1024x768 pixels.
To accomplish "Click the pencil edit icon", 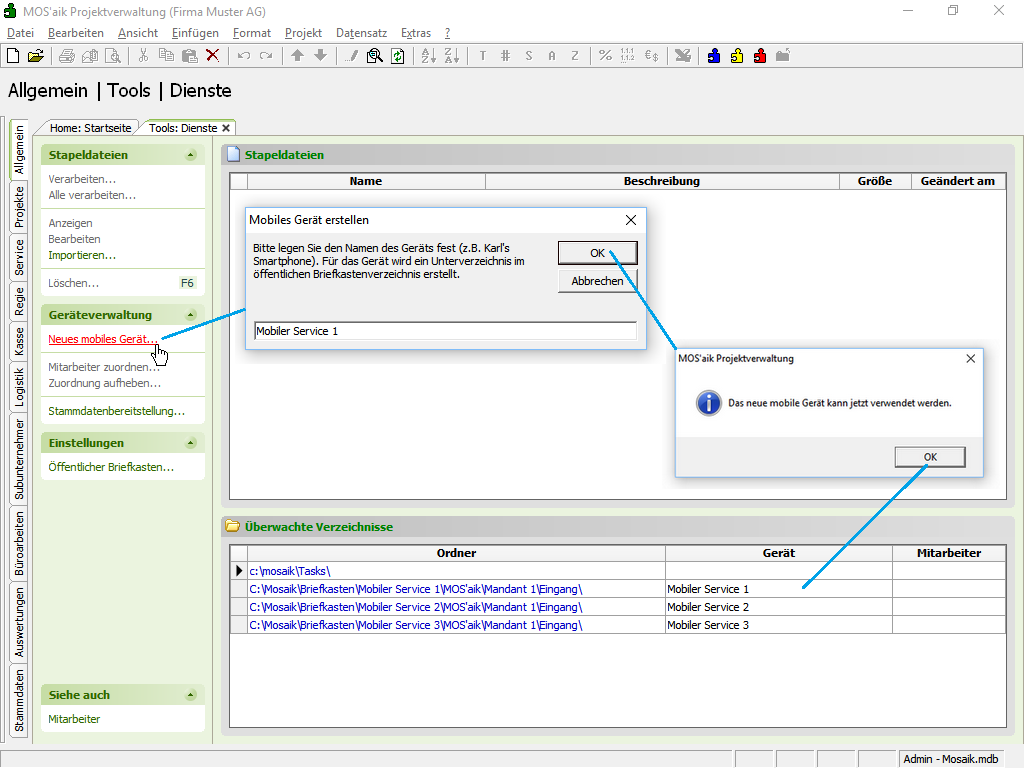I will pyautogui.click(x=351, y=56).
